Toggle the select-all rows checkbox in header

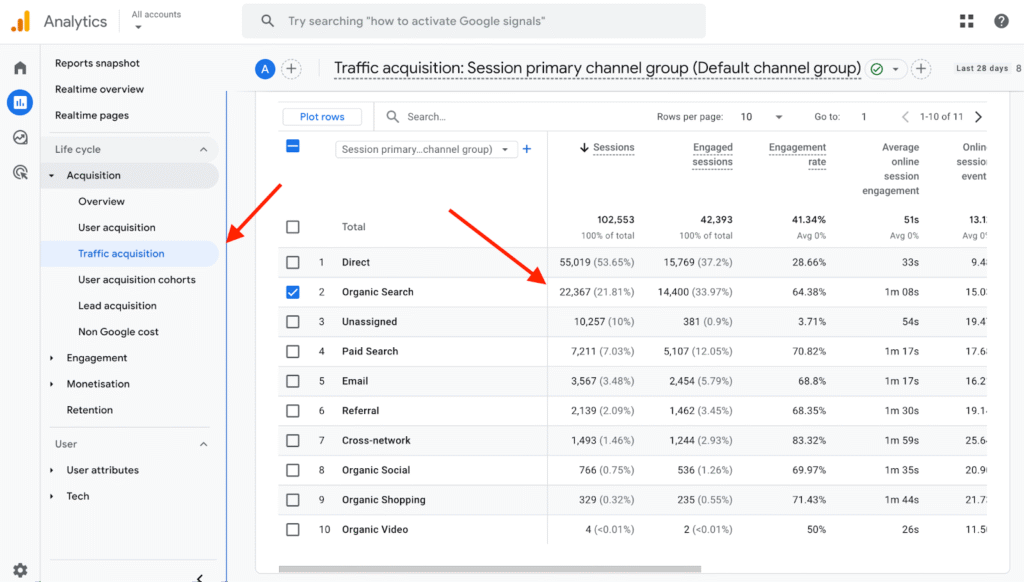293,146
